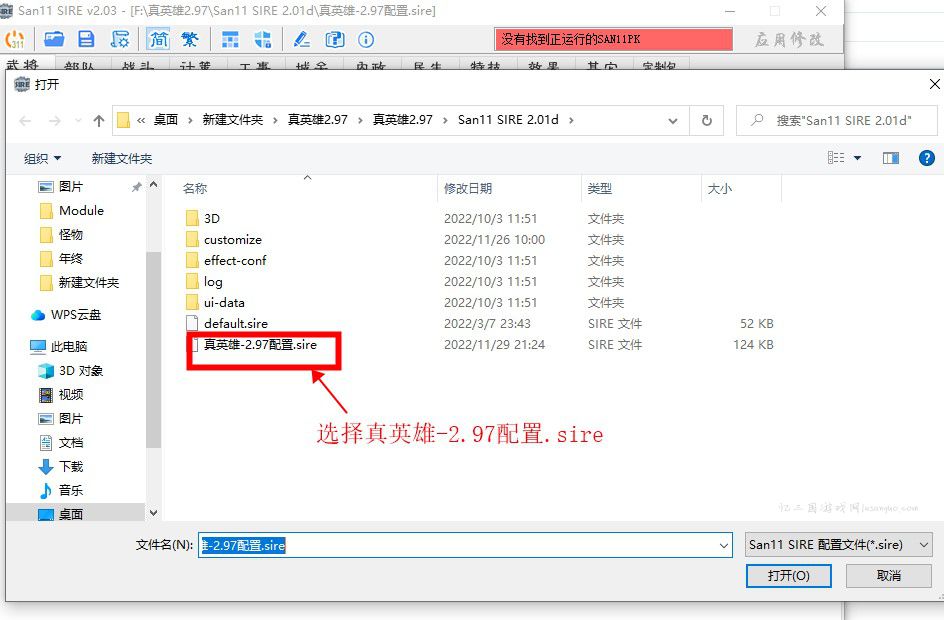
Task: Click the navigation pane scroll down arrow
Action: (154, 513)
